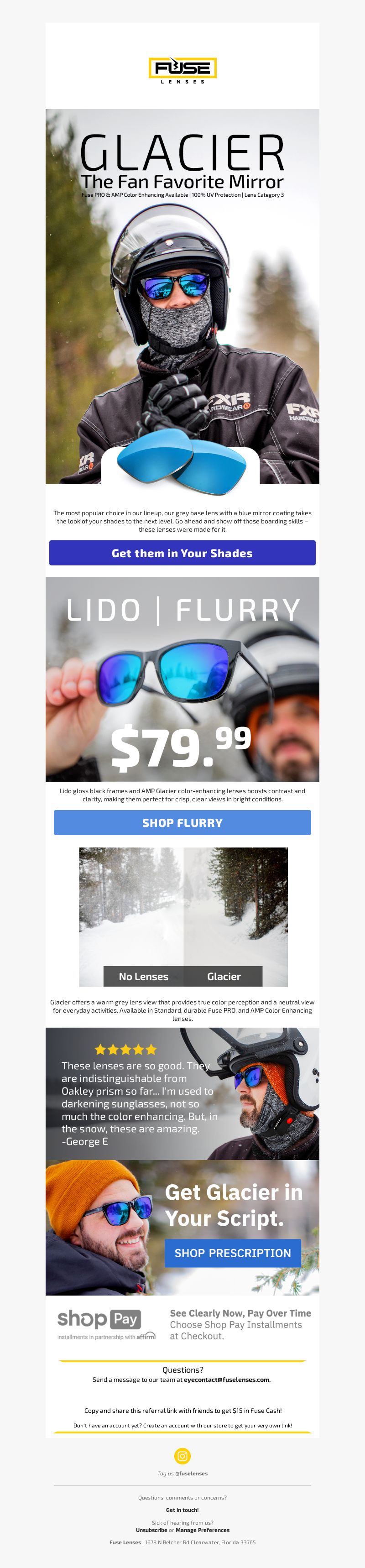
Task: Open George E customer review banner
Action: [x=182, y=1094]
